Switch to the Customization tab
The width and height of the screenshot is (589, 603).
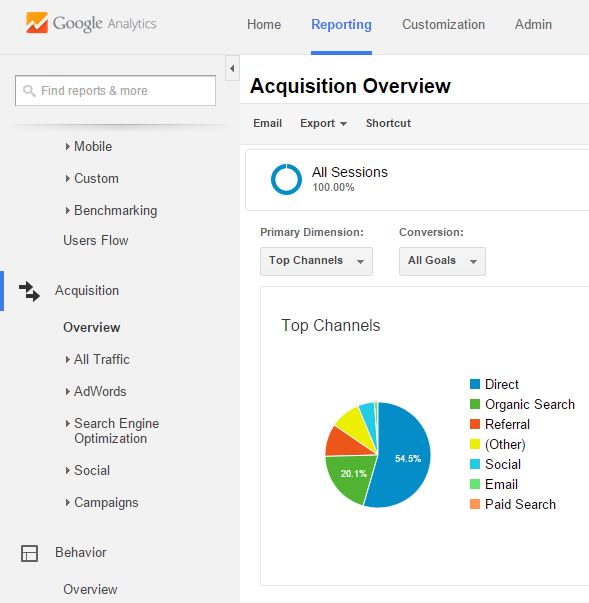[x=443, y=25]
